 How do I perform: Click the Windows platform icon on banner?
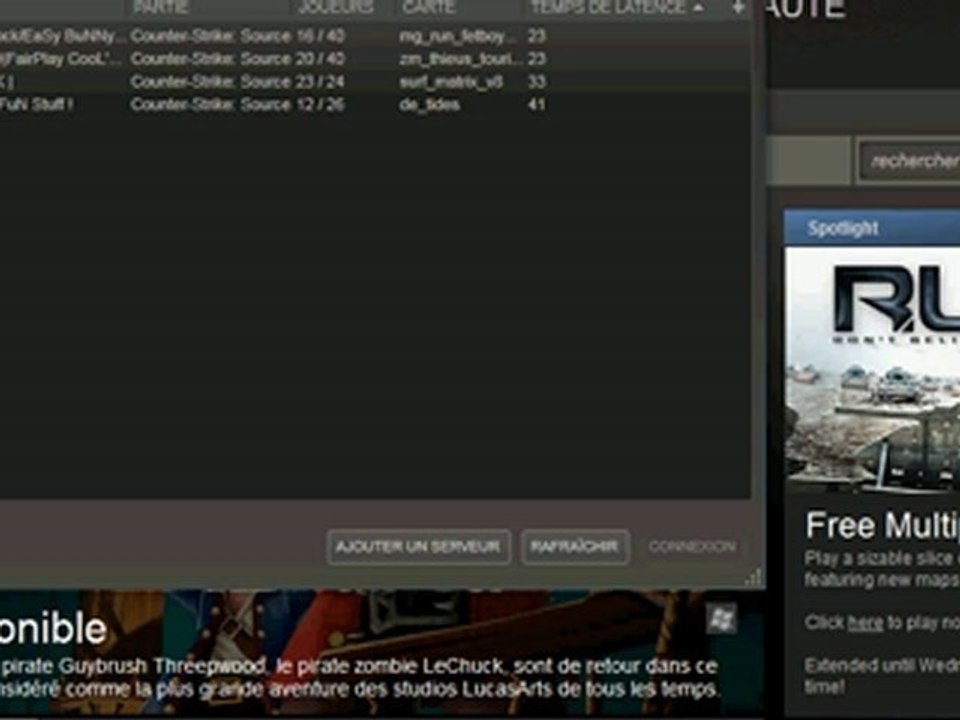pos(722,619)
